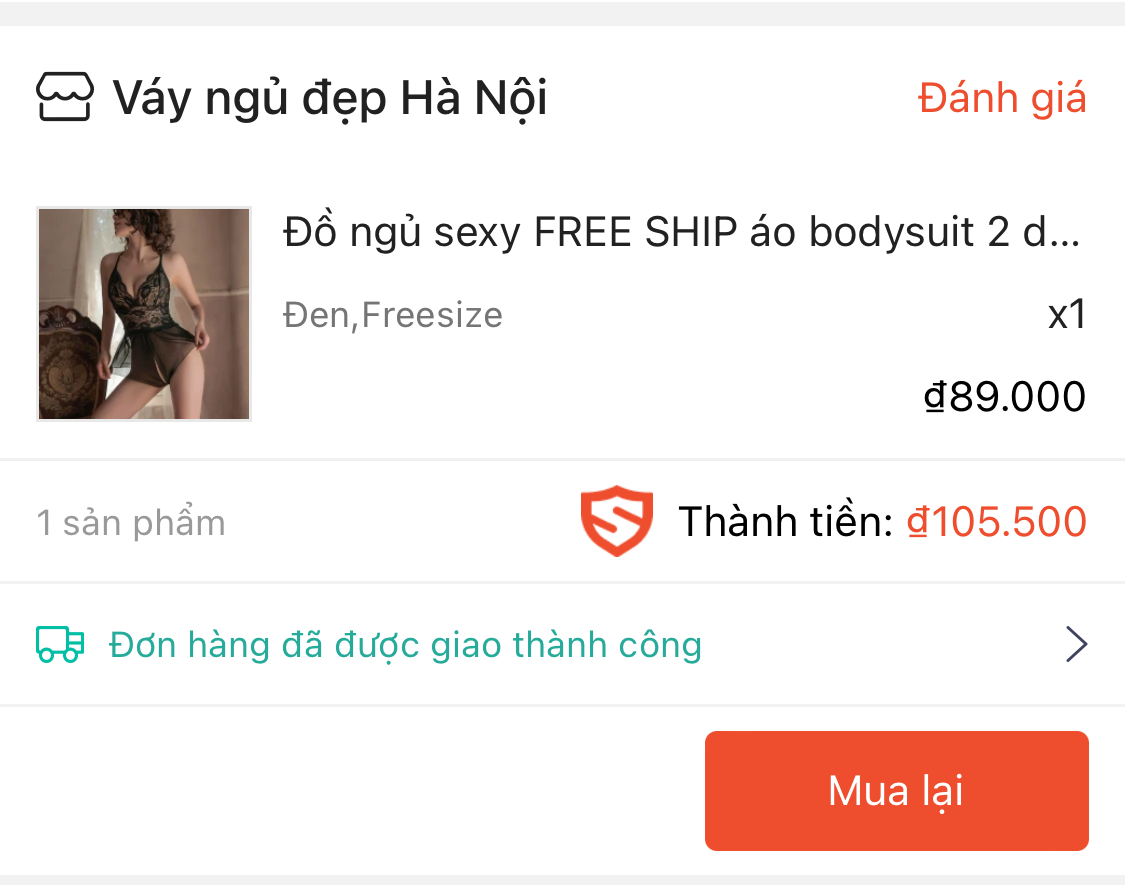Tap the Đánh giá review link
This screenshot has height=885, width=1125.
1002,98
